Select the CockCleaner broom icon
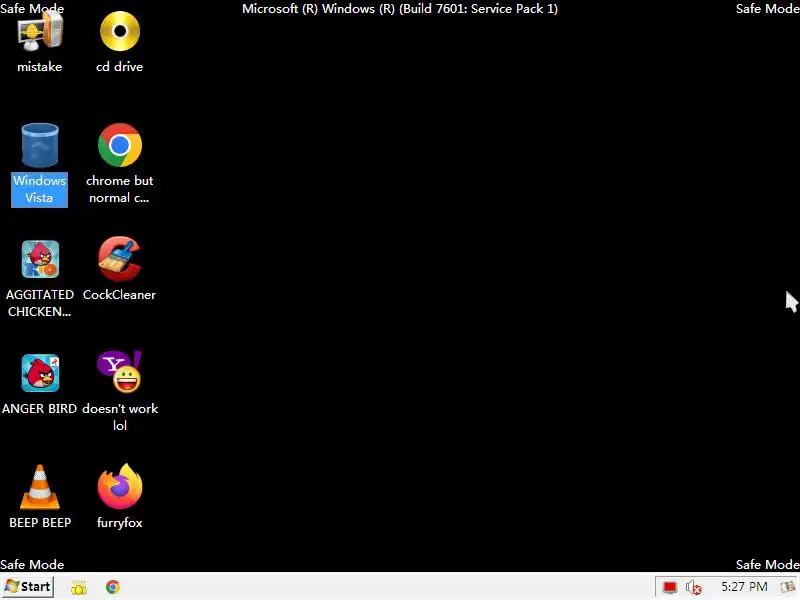The height and width of the screenshot is (600, 800). (120, 259)
